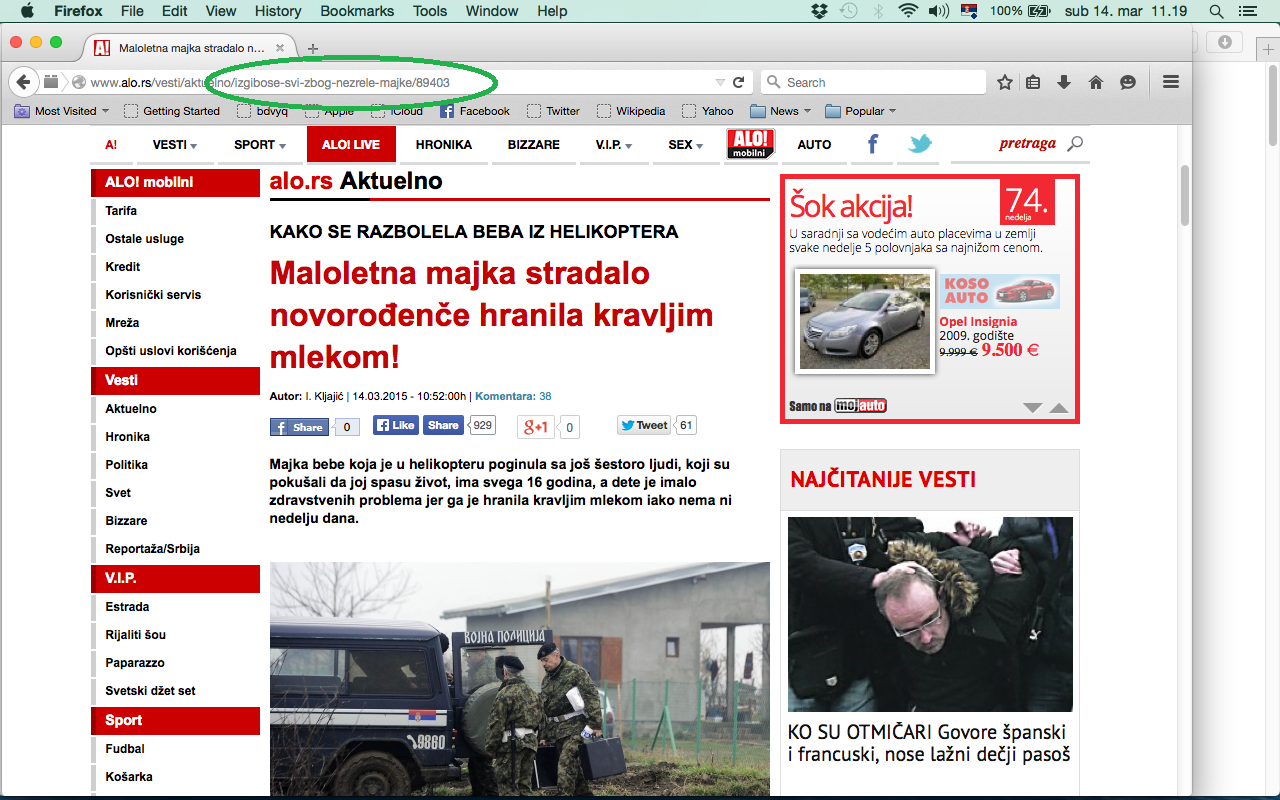The width and height of the screenshot is (1280, 800).
Task: Click the browser back arrow button
Action: click(x=24, y=82)
